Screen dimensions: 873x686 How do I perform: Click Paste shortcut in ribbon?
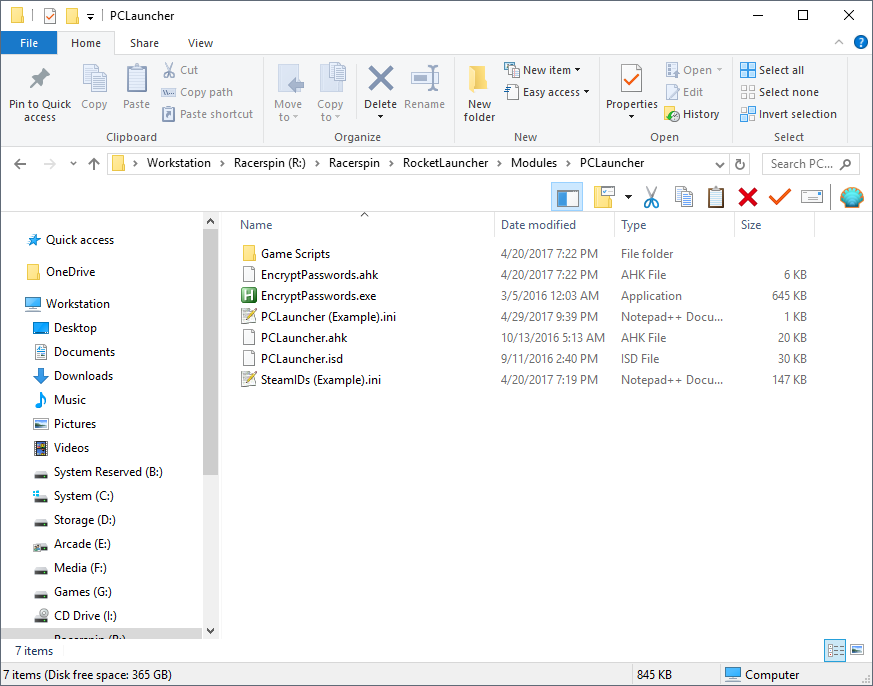(207, 114)
